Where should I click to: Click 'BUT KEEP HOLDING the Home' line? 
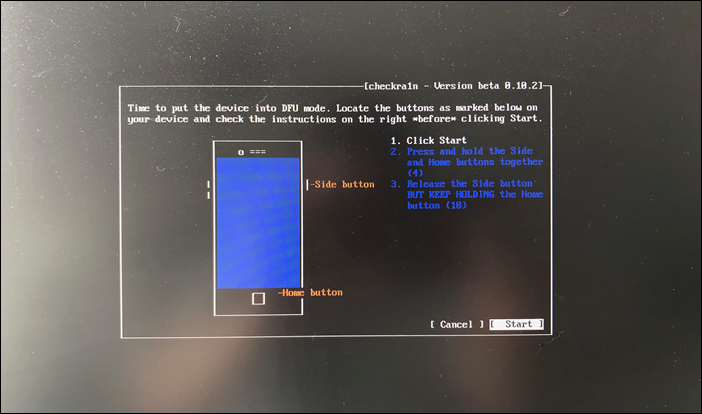475,195
